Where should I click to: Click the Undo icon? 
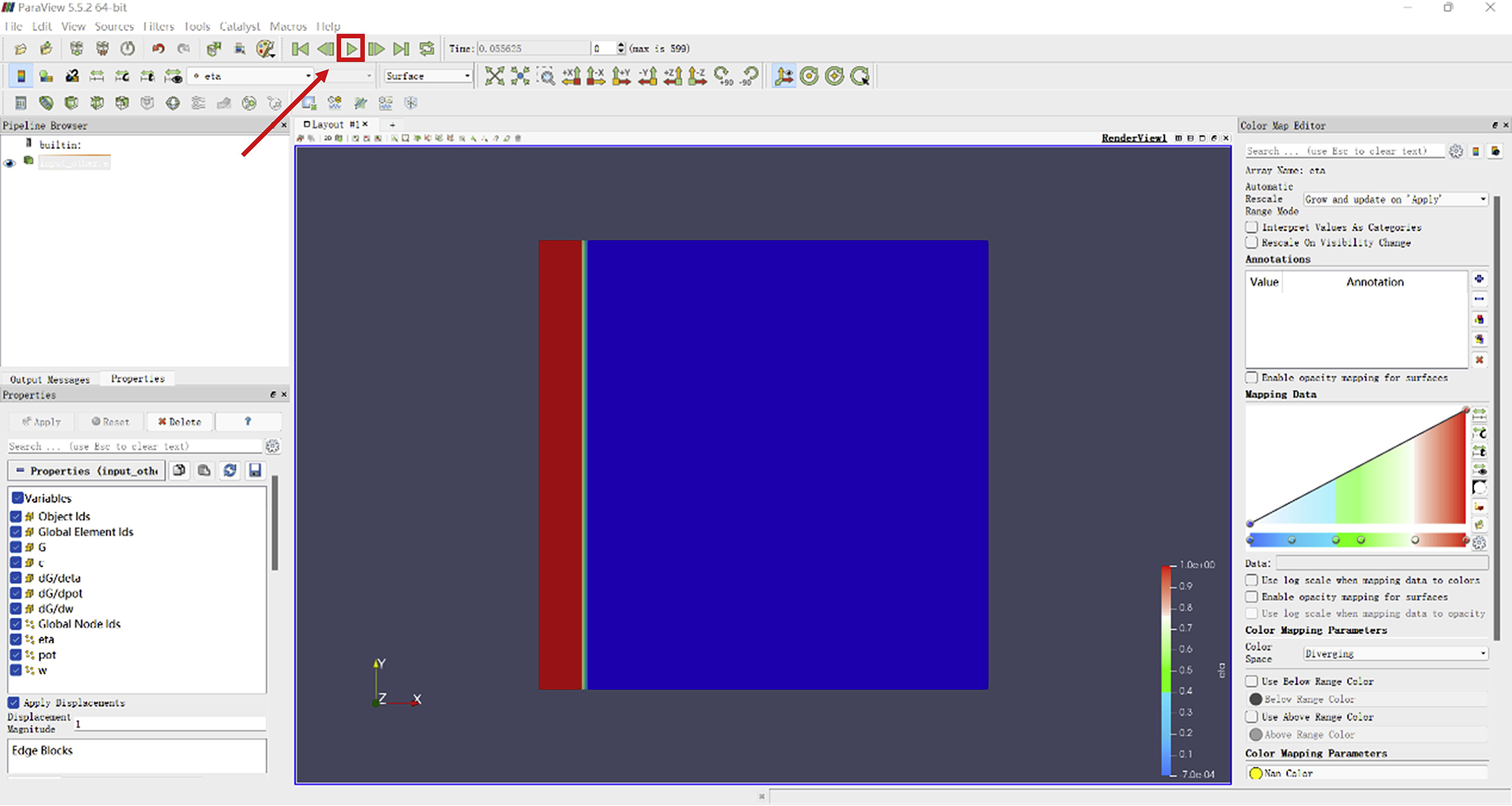158,49
